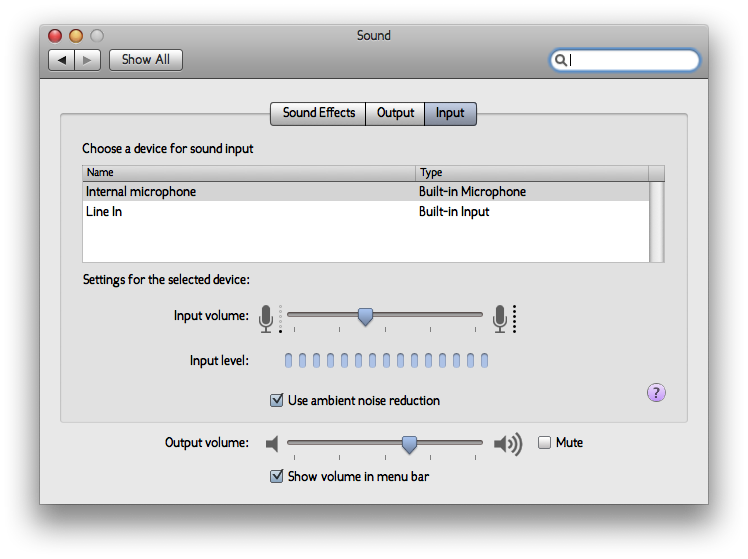Toggle Show volume in menu bar checkbox

tap(276, 476)
